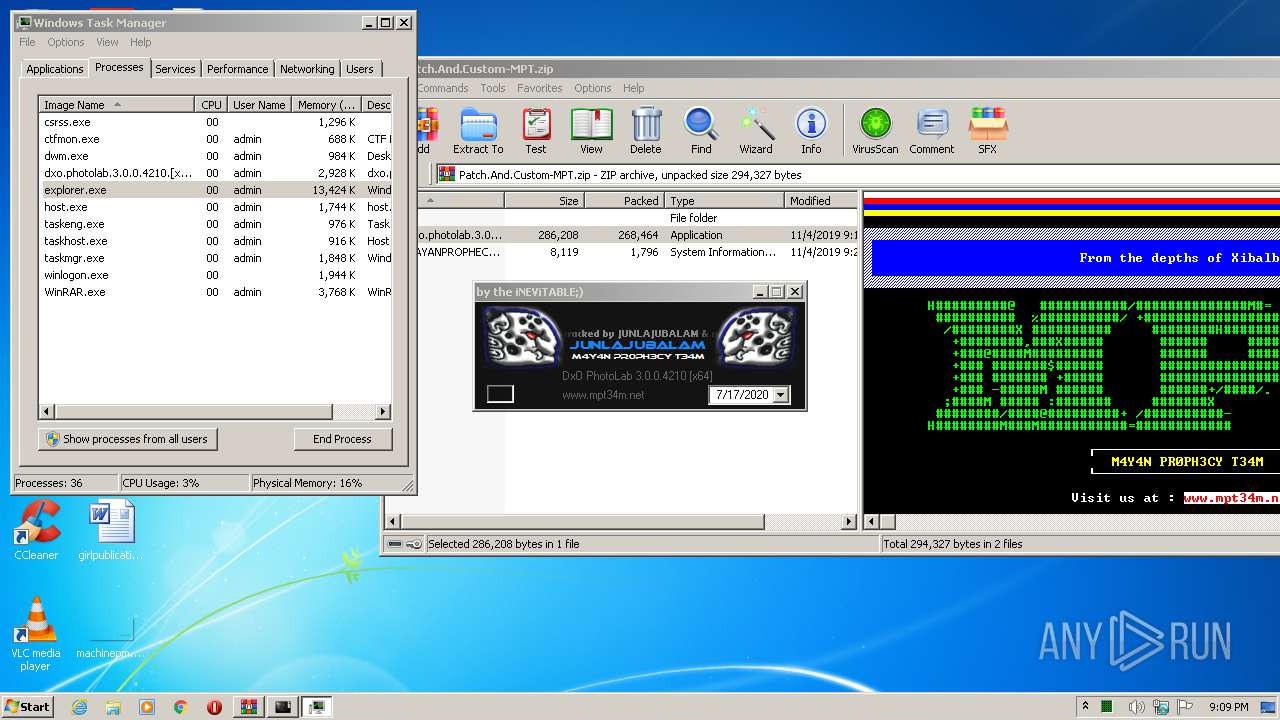Viewport: 1280px width, 720px height.
Task: Switch to the Users tab
Action: pos(360,69)
